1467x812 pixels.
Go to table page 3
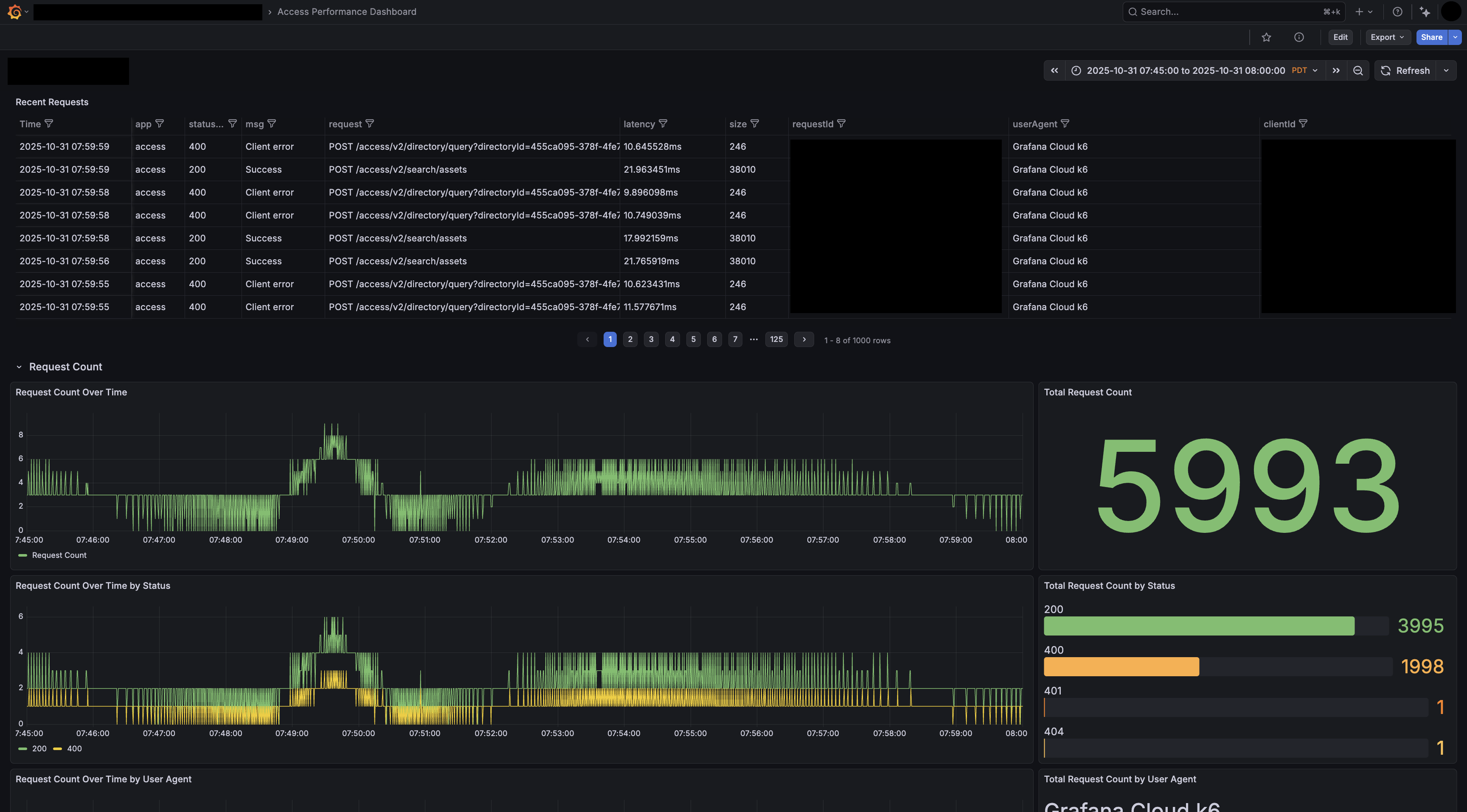pos(651,339)
